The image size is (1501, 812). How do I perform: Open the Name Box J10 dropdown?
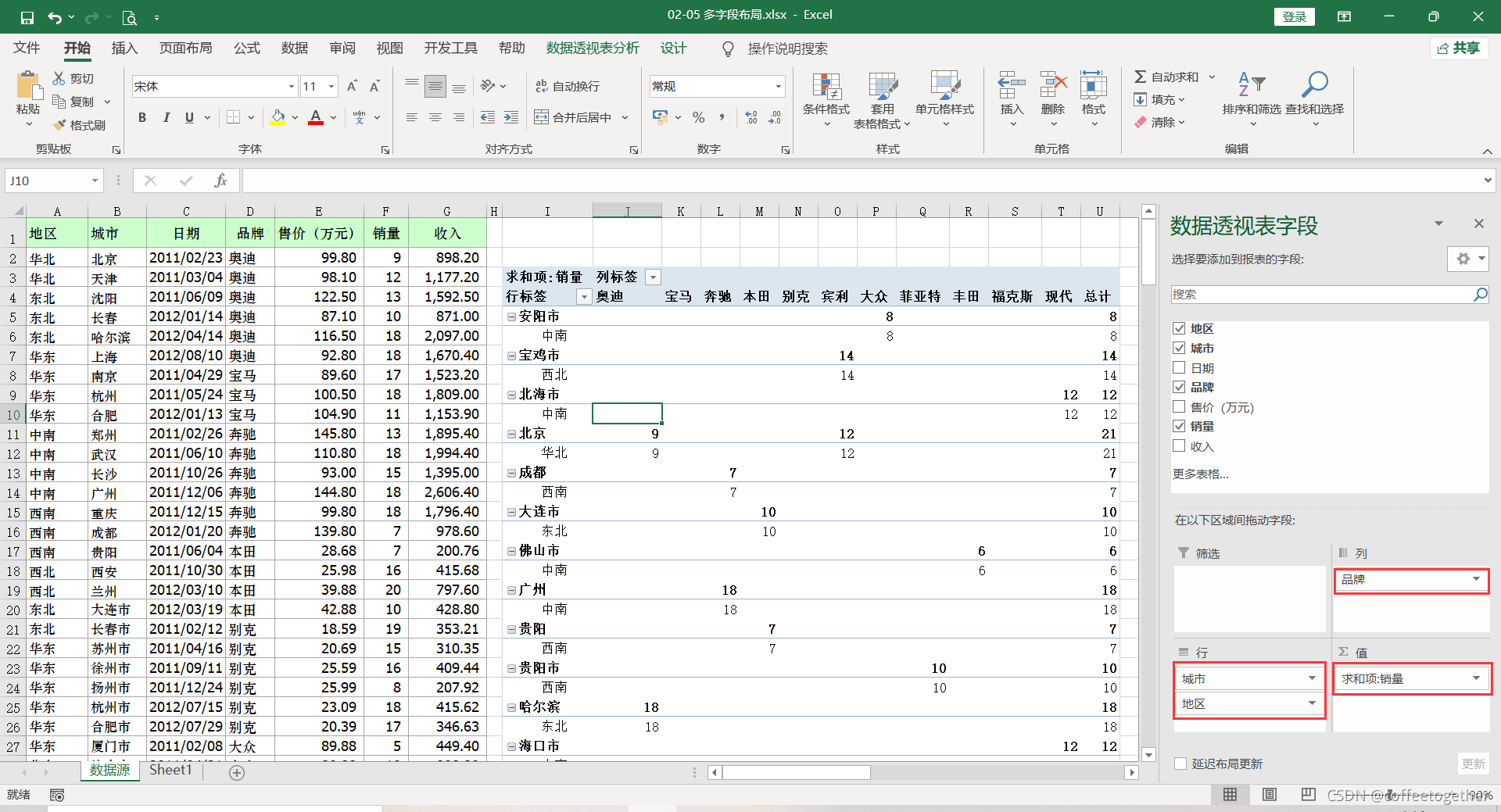pos(95,181)
